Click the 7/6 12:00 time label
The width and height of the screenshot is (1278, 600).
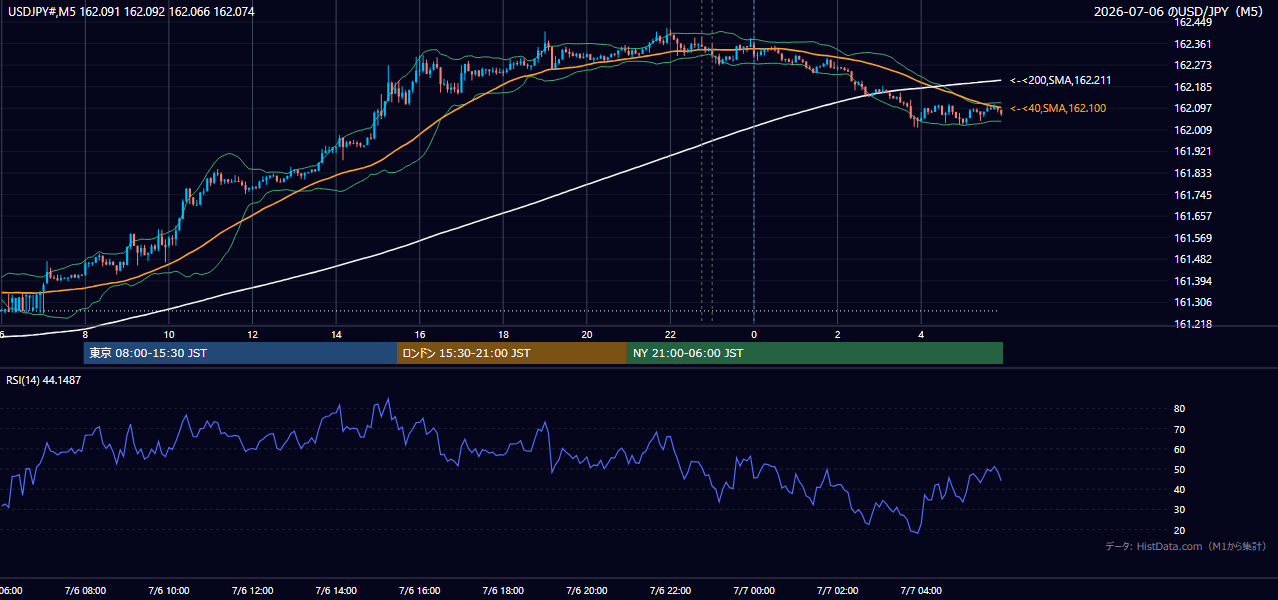tap(252, 591)
